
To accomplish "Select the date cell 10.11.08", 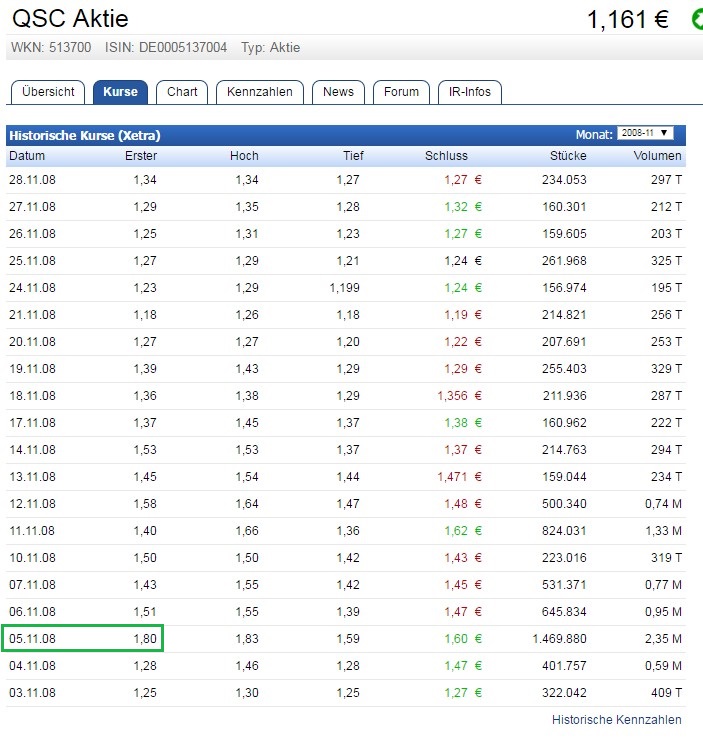I will 32,558.
